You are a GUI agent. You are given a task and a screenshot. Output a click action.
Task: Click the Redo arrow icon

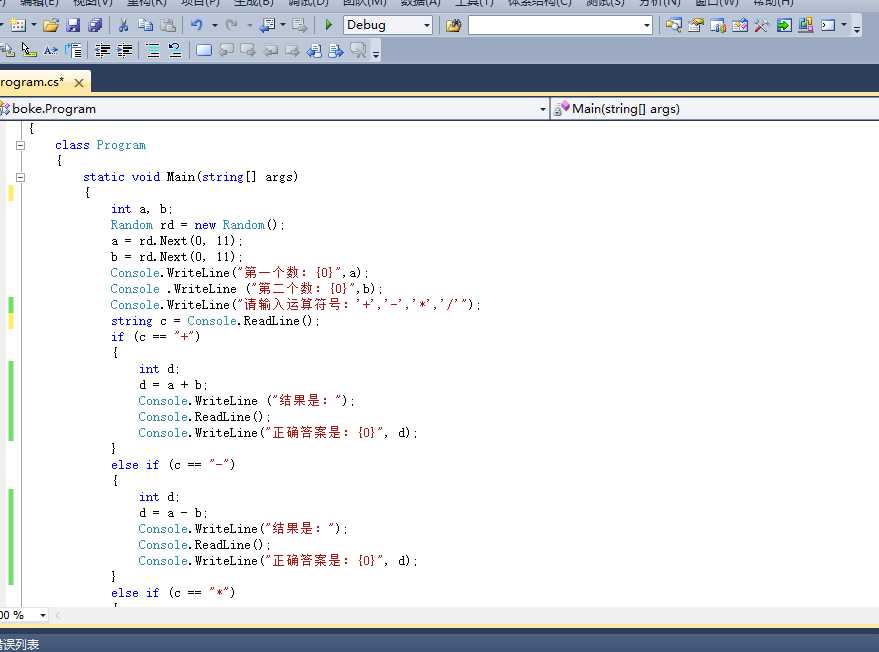click(232, 25)
